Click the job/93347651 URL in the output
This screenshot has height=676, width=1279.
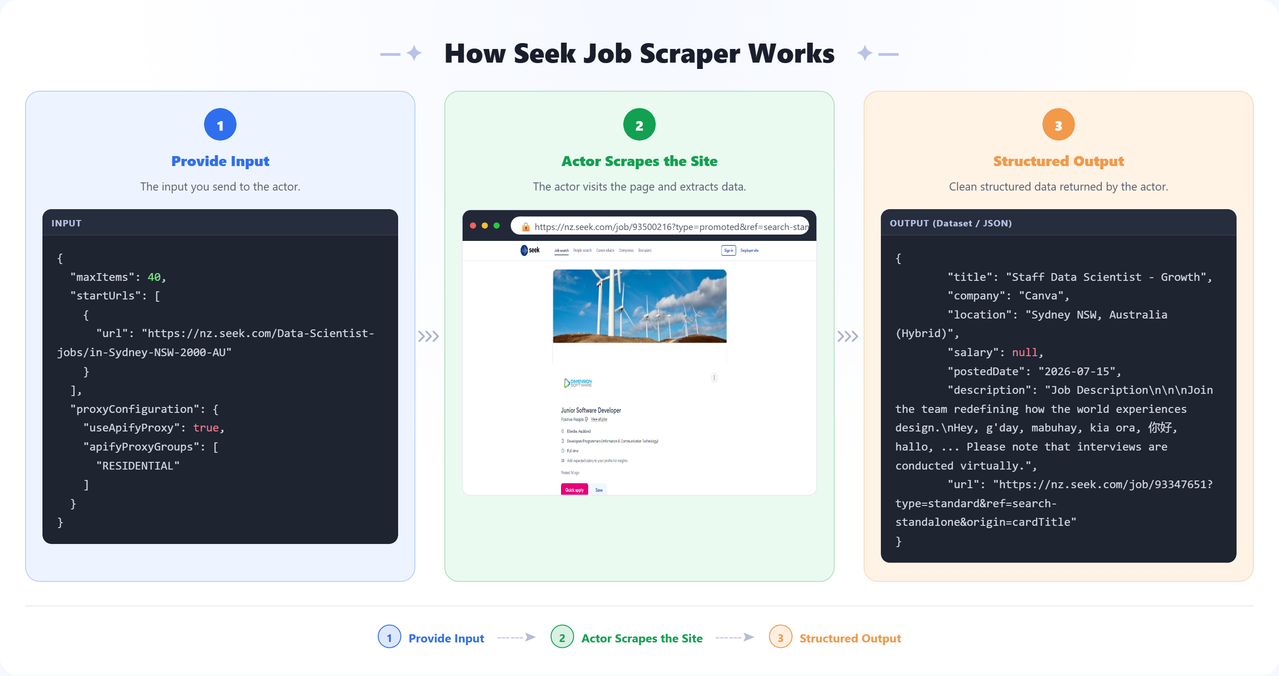[1055, 503]
